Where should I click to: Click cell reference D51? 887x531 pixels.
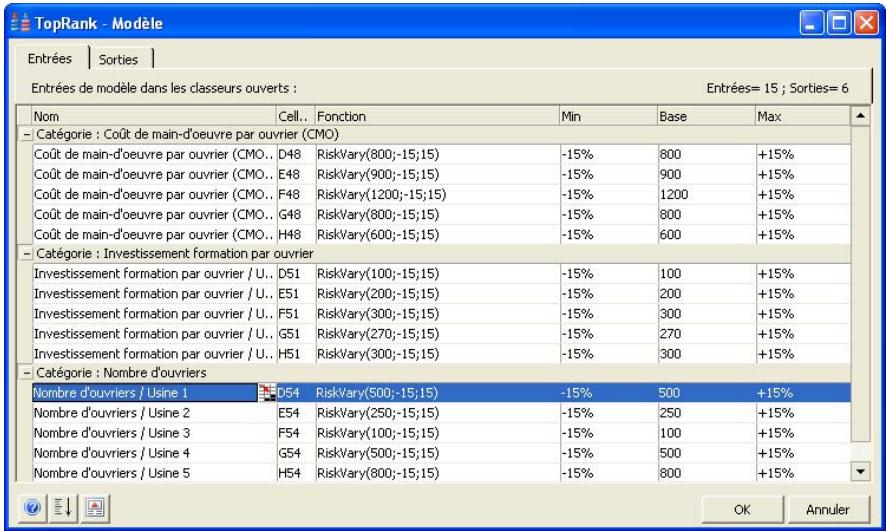tap(289, 274)
